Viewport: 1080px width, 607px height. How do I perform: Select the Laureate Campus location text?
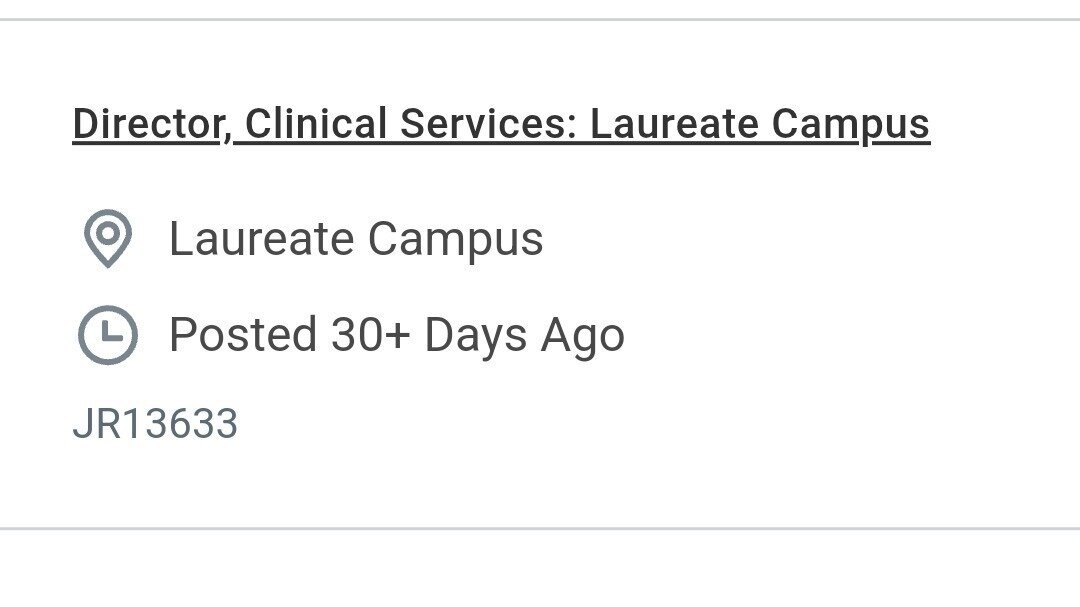click(355, 239)
